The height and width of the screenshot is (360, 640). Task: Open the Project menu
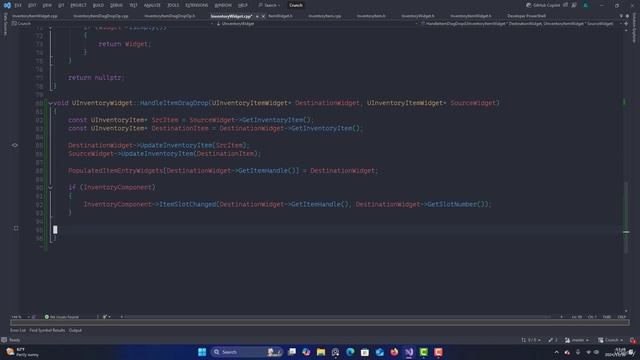click(78, 5)
